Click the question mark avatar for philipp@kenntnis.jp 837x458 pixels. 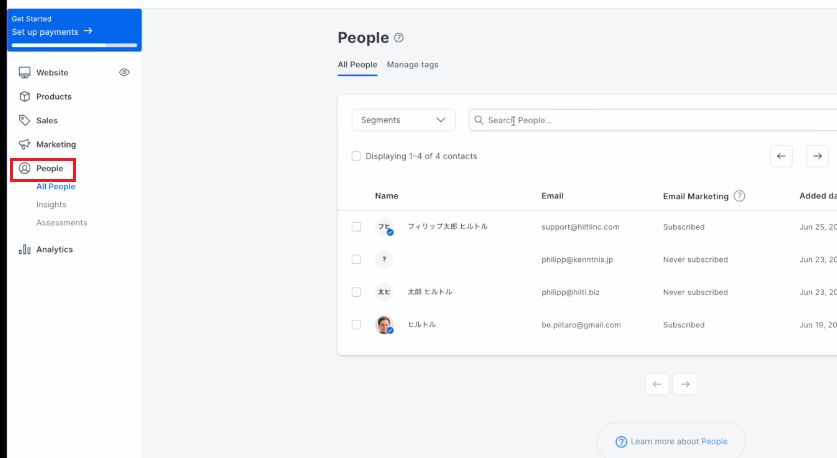pyautogui.click(x=384, y=259)
